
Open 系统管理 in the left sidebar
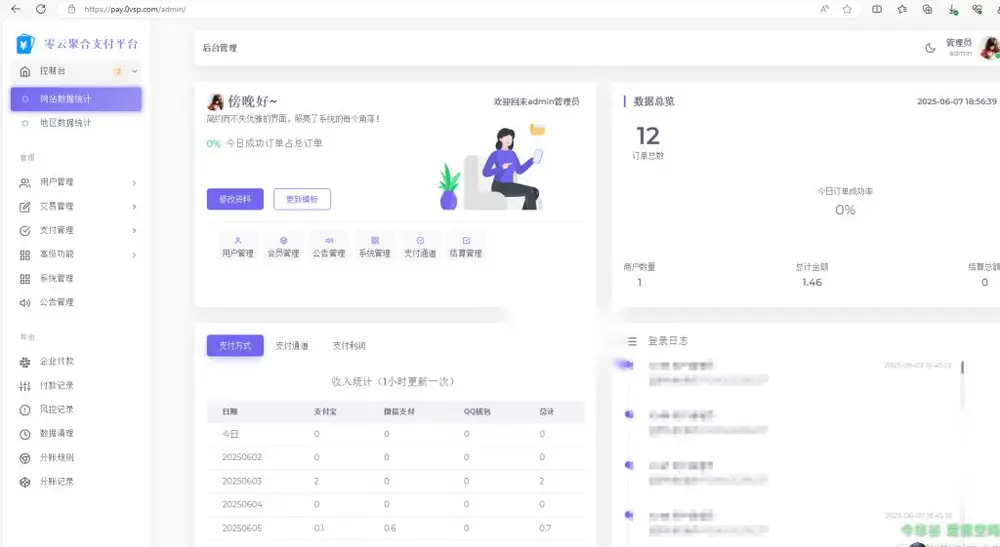coord(56,279)
